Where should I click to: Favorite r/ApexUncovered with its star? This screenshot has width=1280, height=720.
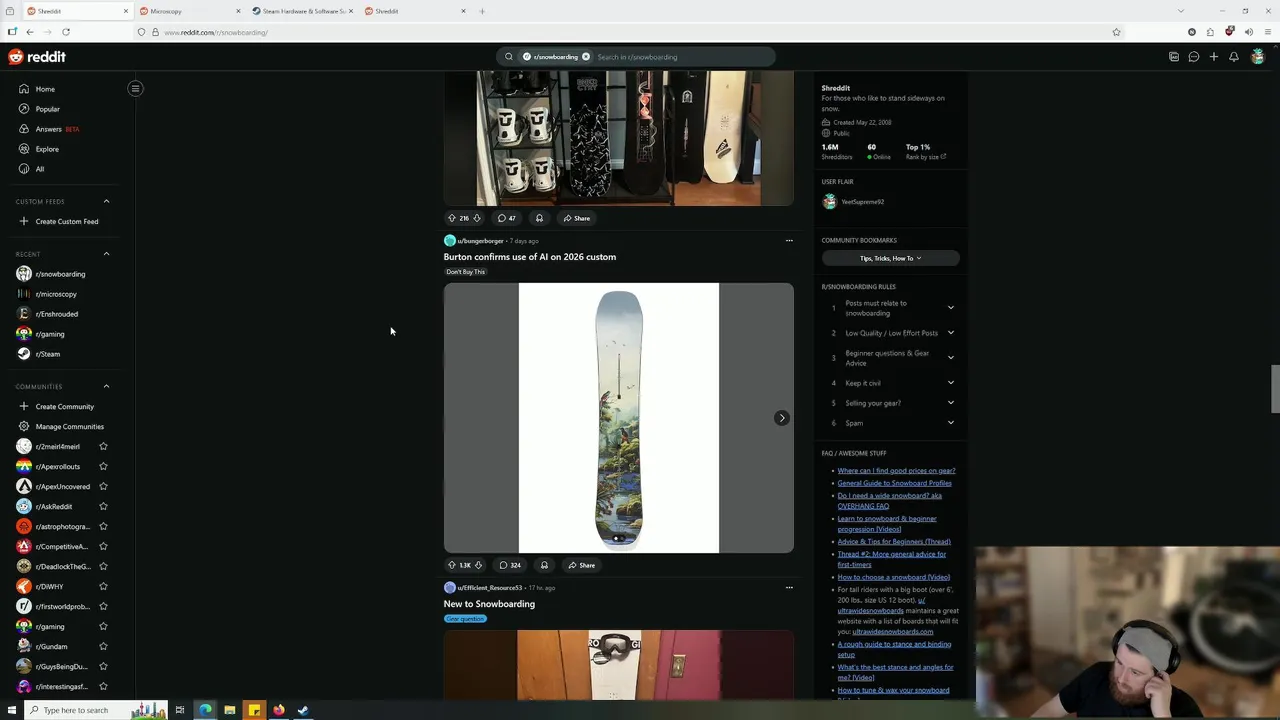(x=103, y=486)
